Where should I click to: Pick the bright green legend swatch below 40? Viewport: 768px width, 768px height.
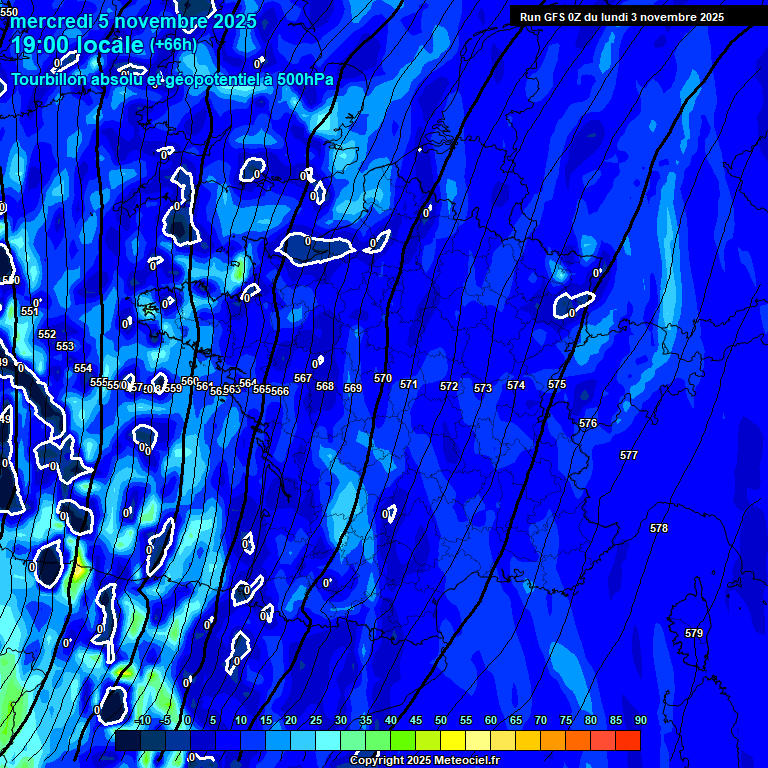point(402,741)
